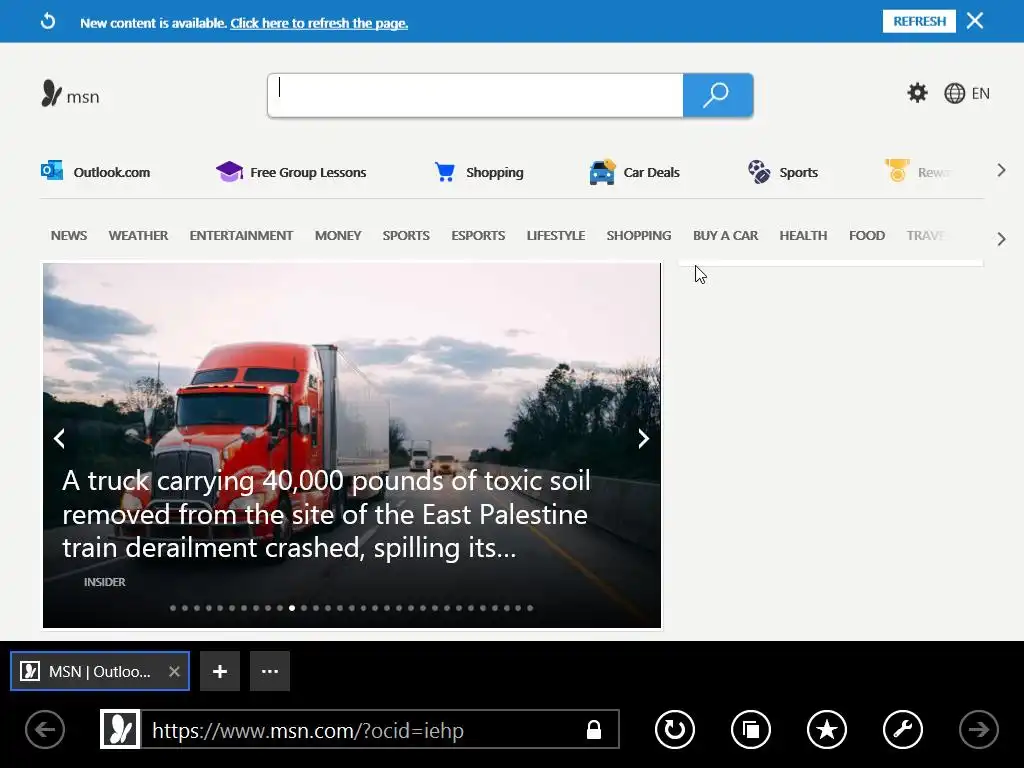Open the browser tabs view button
The width and height of the screenshot is (1024, 768).
tap(751, 729)
